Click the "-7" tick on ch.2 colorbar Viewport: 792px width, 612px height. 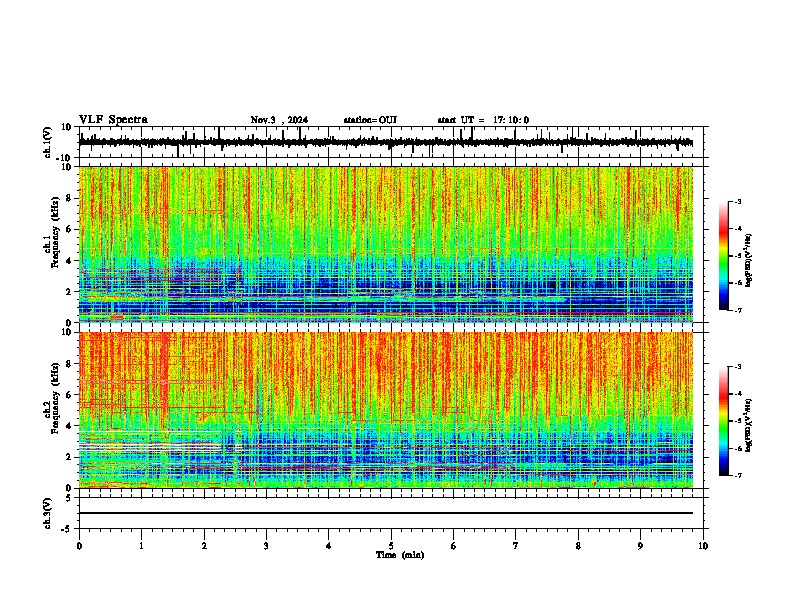737,476
